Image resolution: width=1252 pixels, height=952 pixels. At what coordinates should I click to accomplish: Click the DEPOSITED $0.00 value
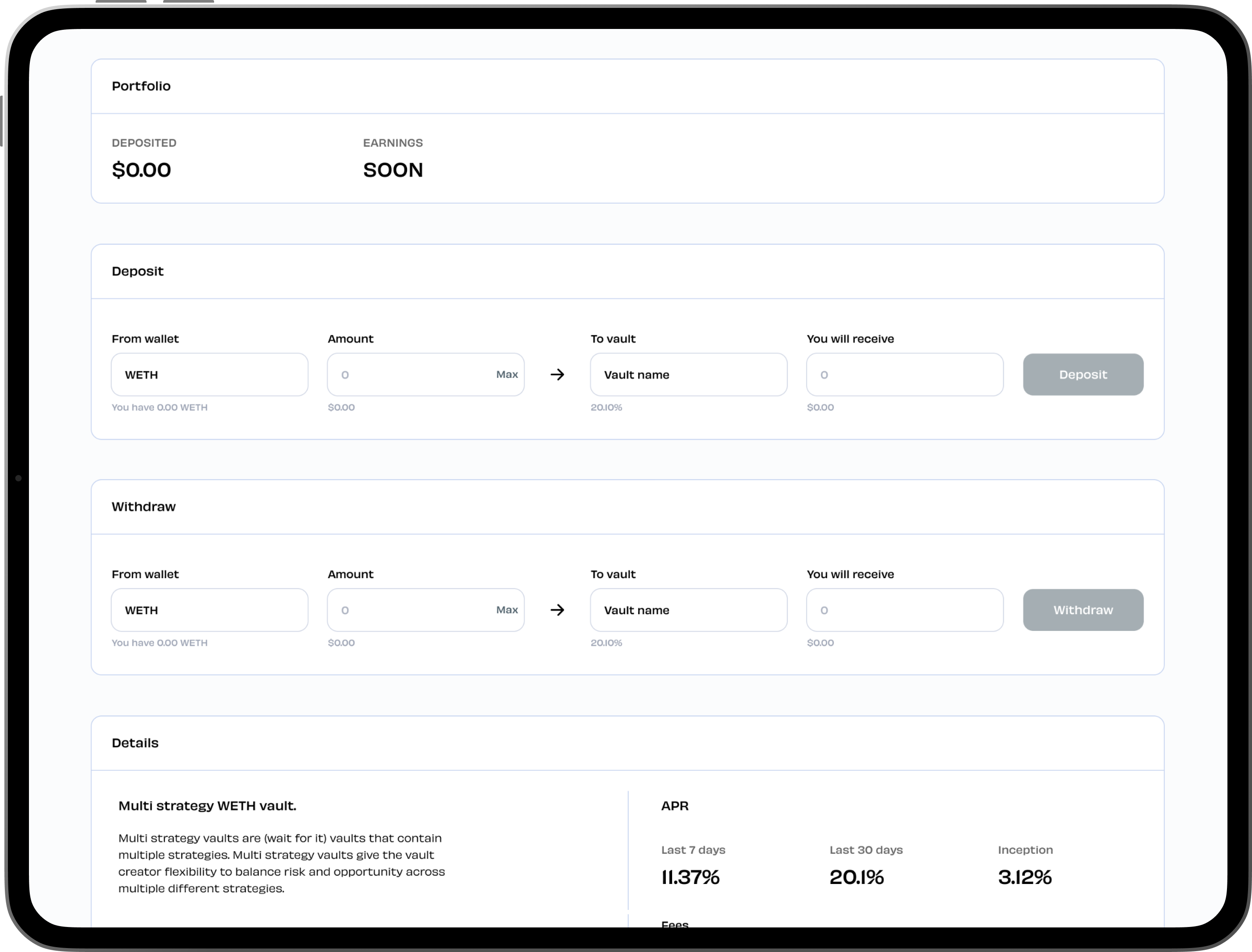(x=141, y=170)
